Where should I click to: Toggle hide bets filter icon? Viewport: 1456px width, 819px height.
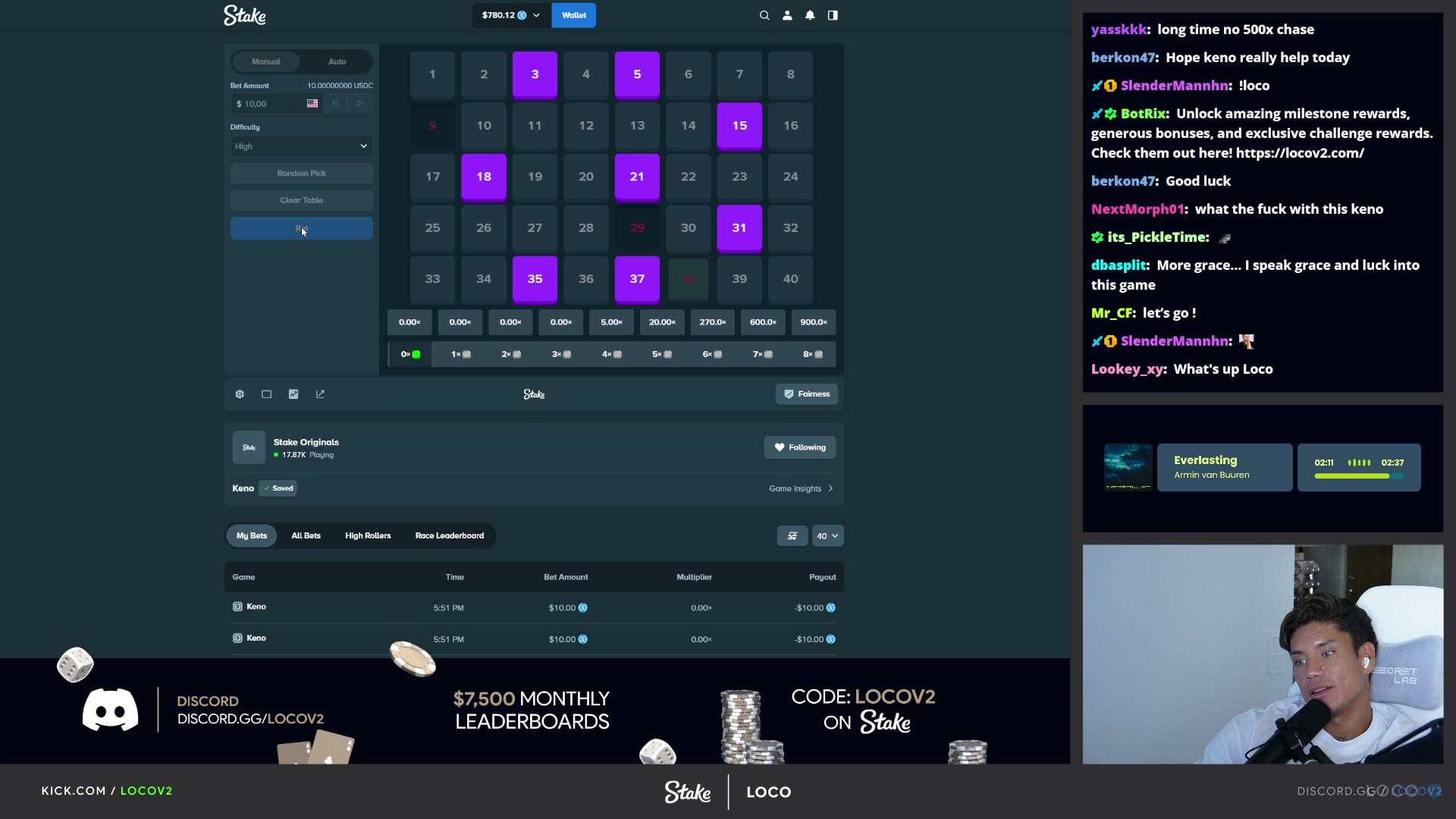(x=792, y=536)
